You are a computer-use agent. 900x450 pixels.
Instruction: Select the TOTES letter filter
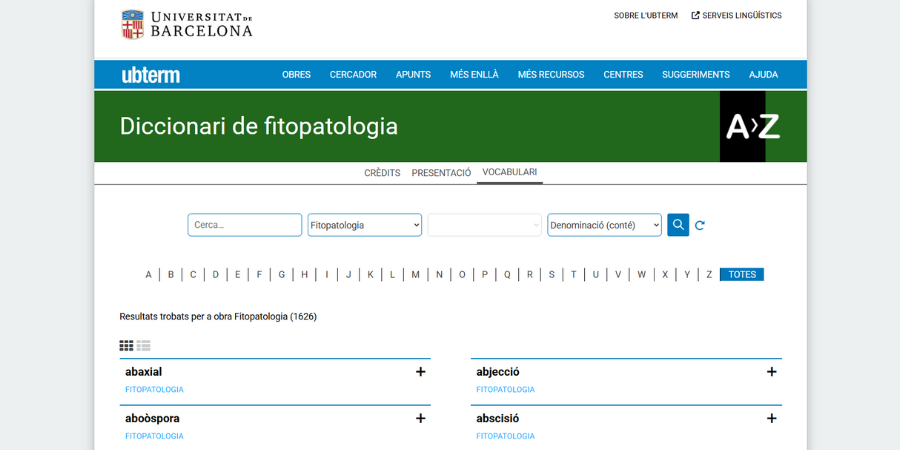click(x=741, y=274)
